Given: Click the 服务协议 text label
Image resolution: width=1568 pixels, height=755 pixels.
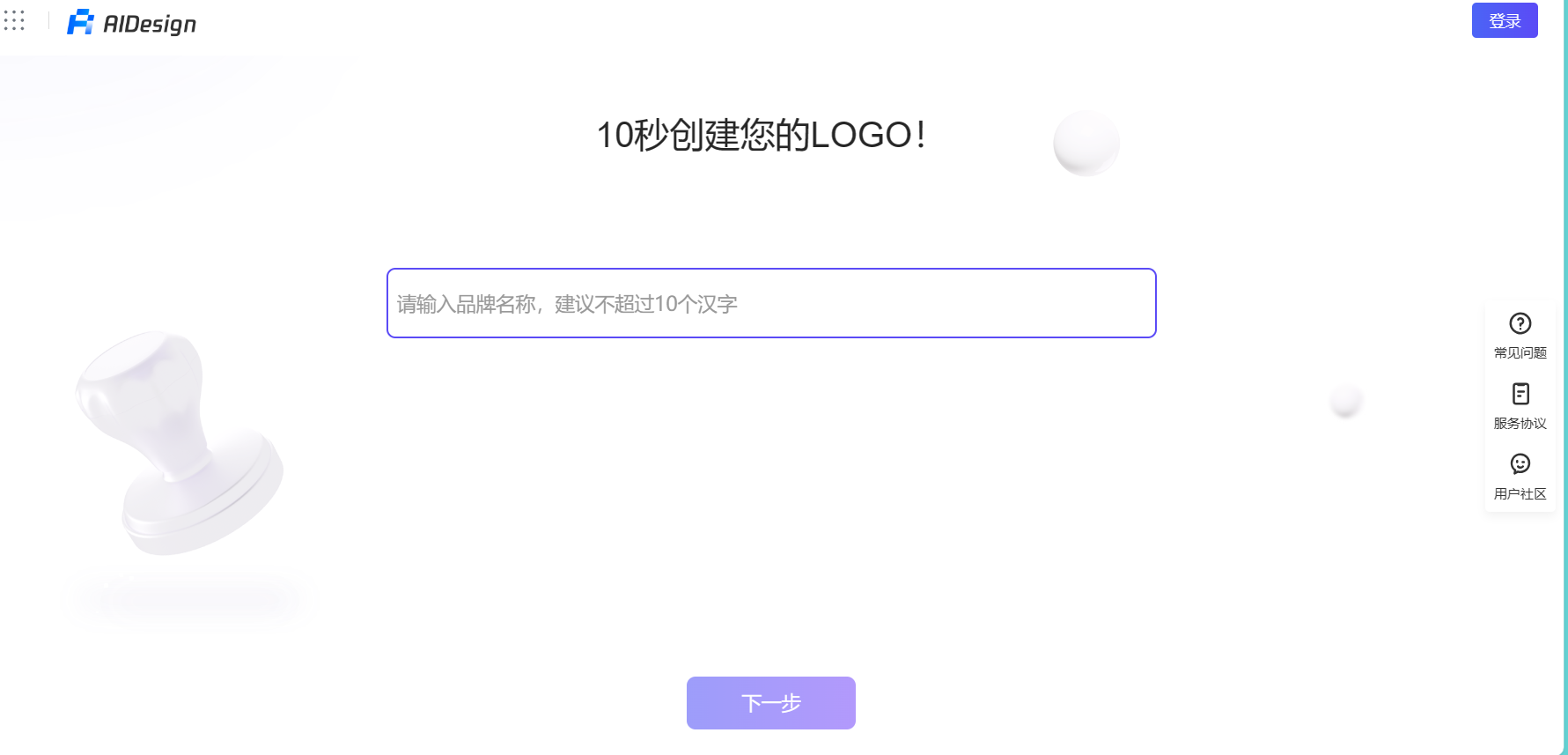Looking at the screenshot, I should tap(1520, 423).
